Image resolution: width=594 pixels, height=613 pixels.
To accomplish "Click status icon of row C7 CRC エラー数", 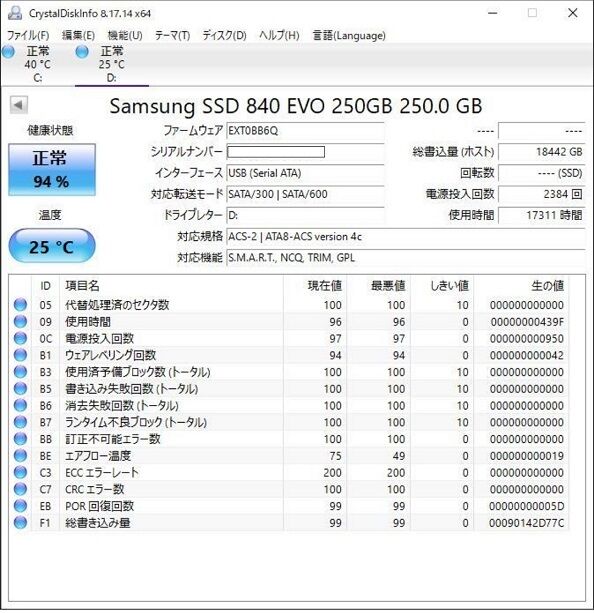I will tap(20, 489).
